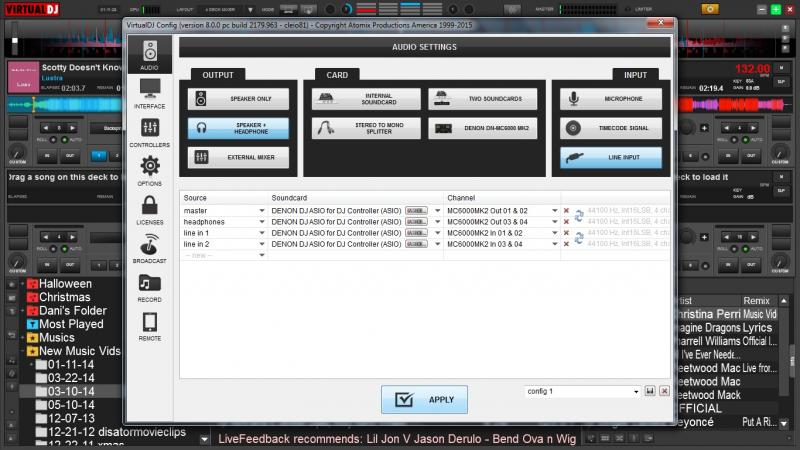Delete the saved config 1

(x=664, y=391)
